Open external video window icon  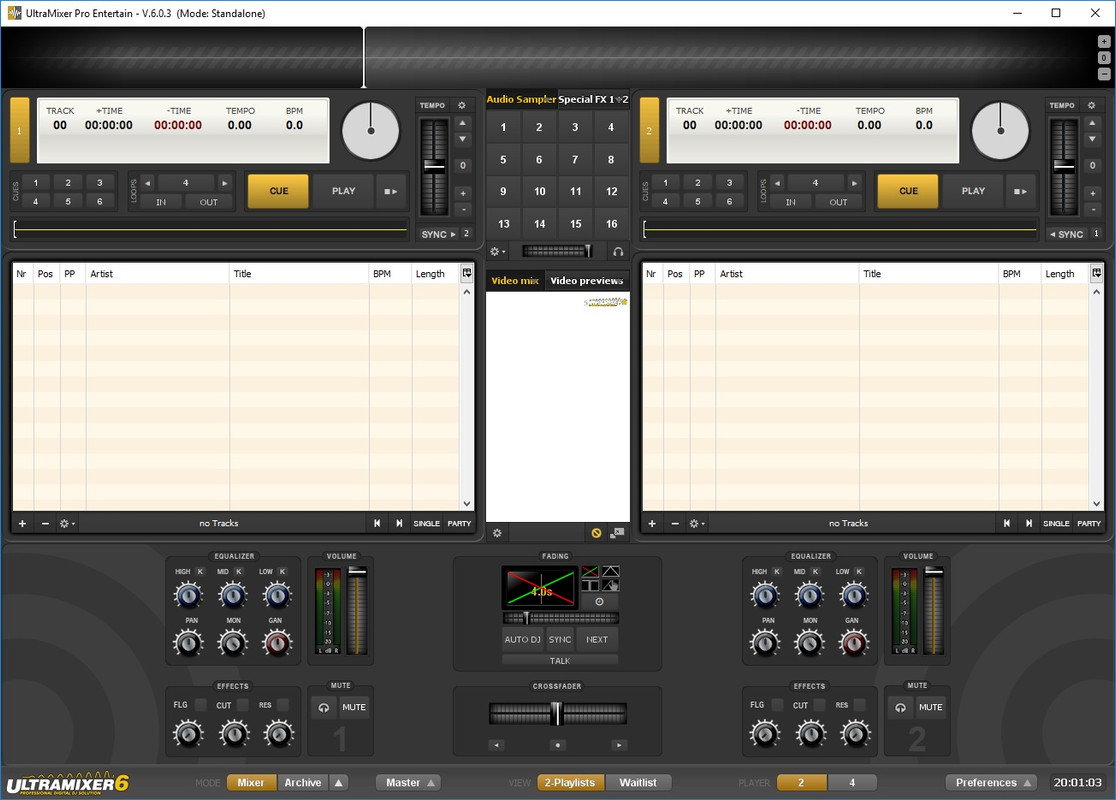[x=617, y=532]
